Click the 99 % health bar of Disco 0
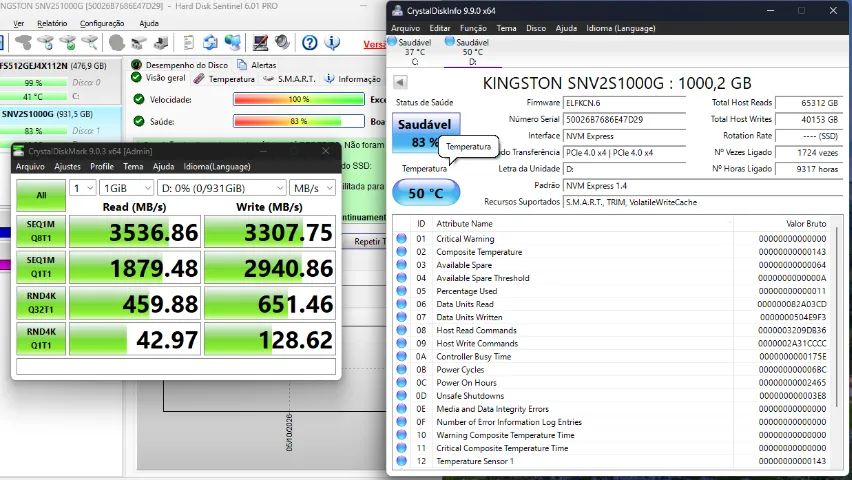 (x=33, y=83)
